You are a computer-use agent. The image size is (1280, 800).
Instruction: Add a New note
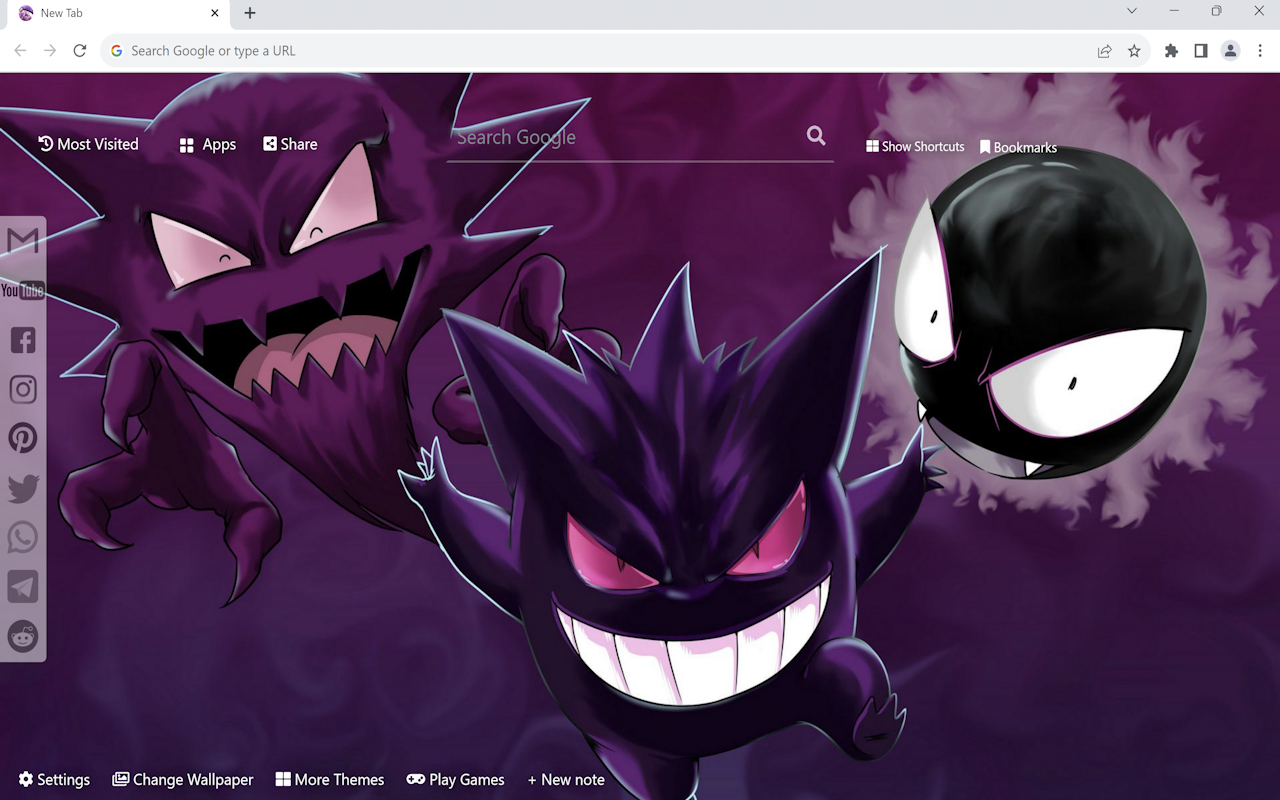(x=566, y=779)
